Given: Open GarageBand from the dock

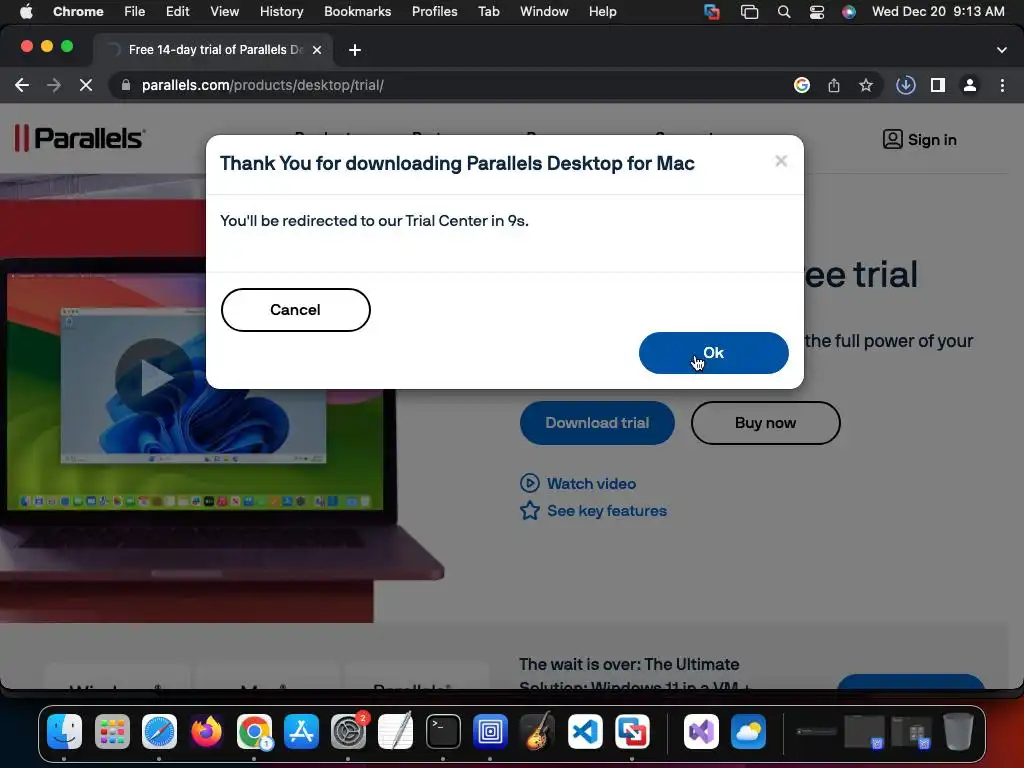Looking at the screenshot, I should tap(538, 731).
